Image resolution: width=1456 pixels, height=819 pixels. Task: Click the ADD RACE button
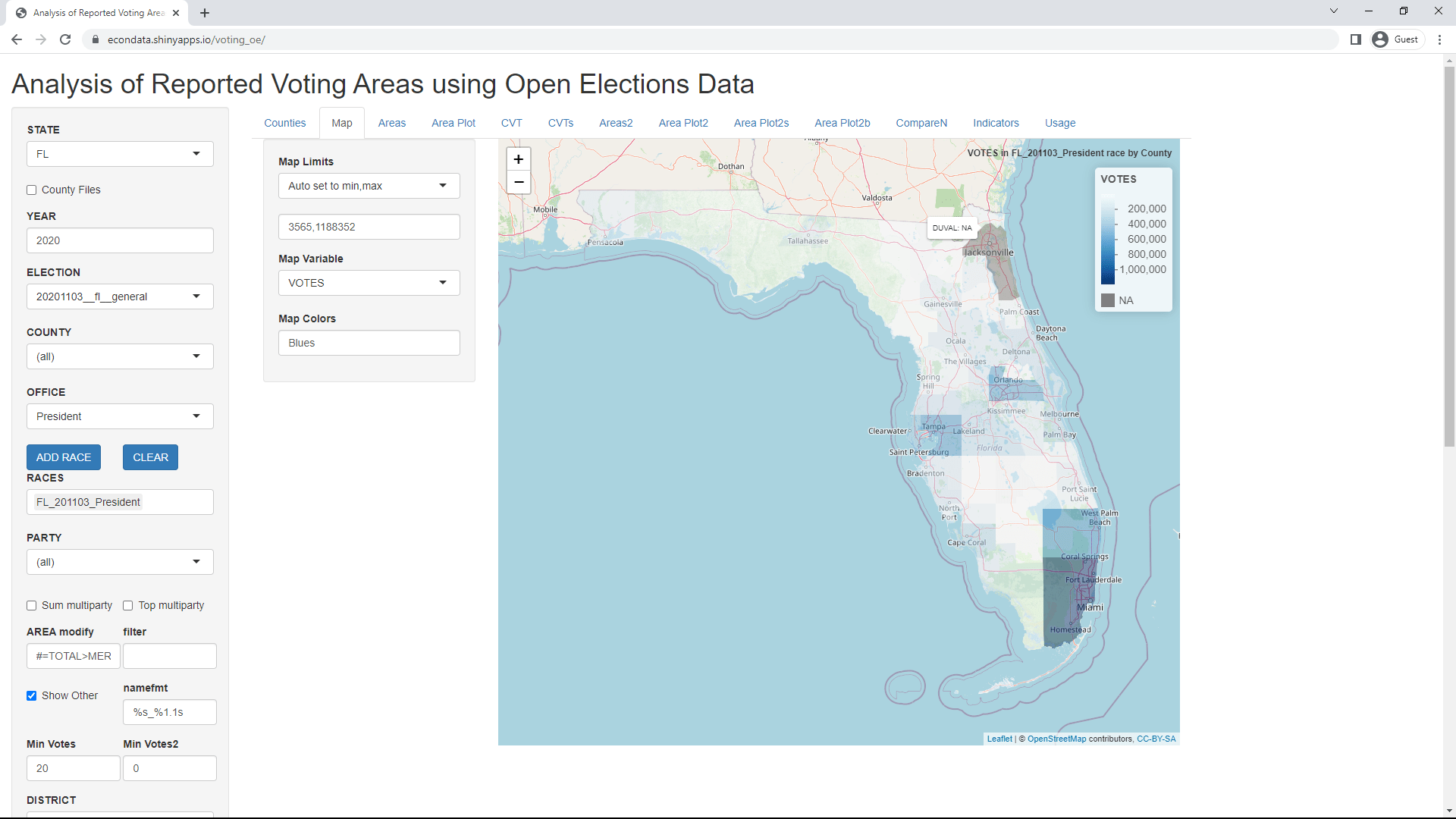coord(64,457)
